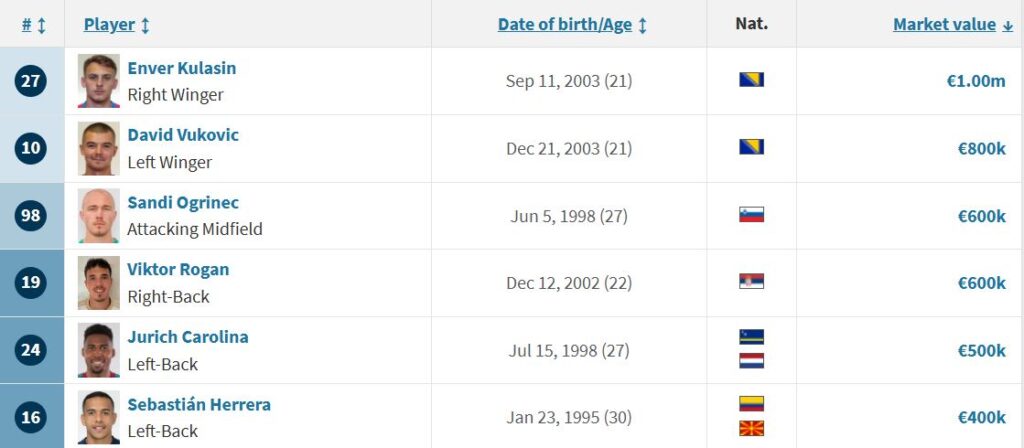Click Slovenia flag next to Sandi Ogrinec
The width and height of the screenshot is (1024, 448).
(x=751, y=214)
